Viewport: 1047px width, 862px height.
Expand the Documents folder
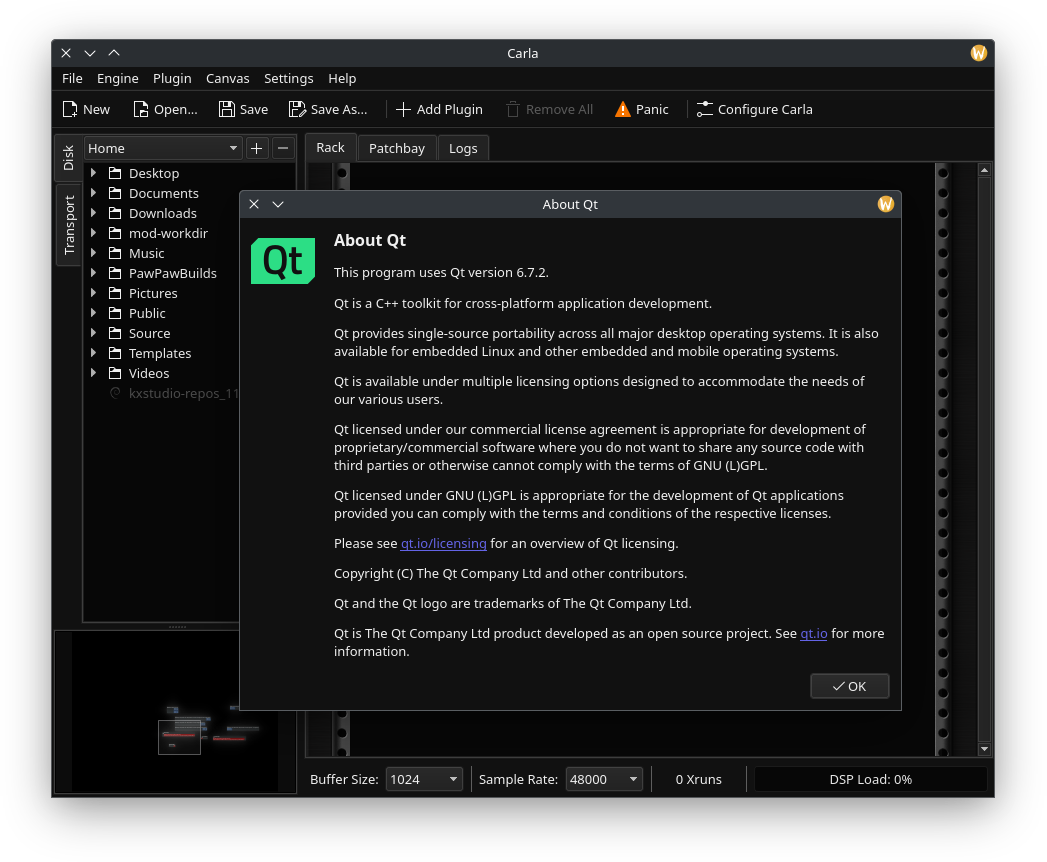coord(93,193)
